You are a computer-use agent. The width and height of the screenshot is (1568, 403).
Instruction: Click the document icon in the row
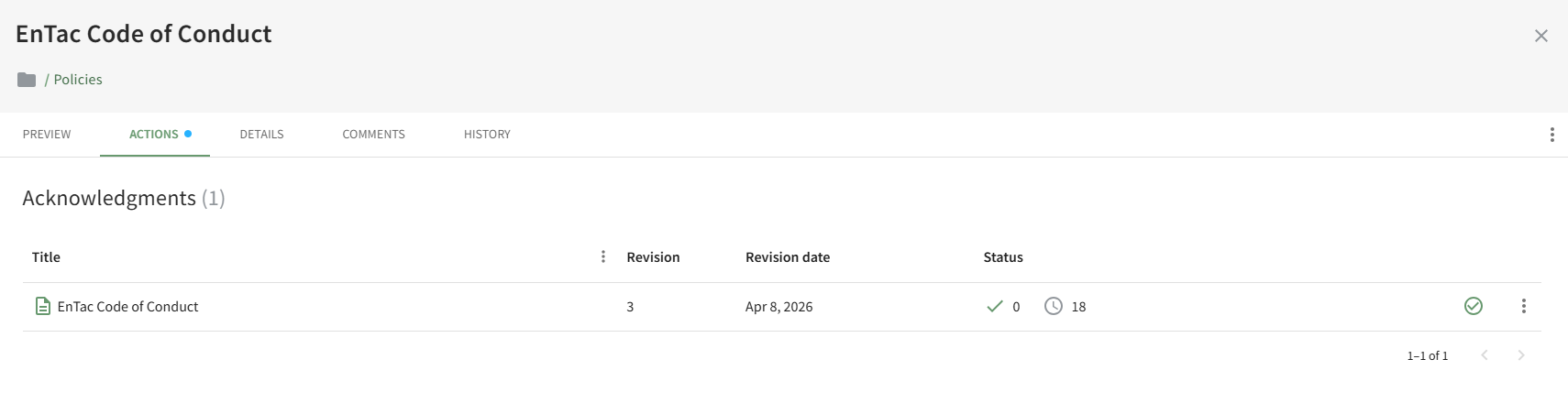click(42, 306)
